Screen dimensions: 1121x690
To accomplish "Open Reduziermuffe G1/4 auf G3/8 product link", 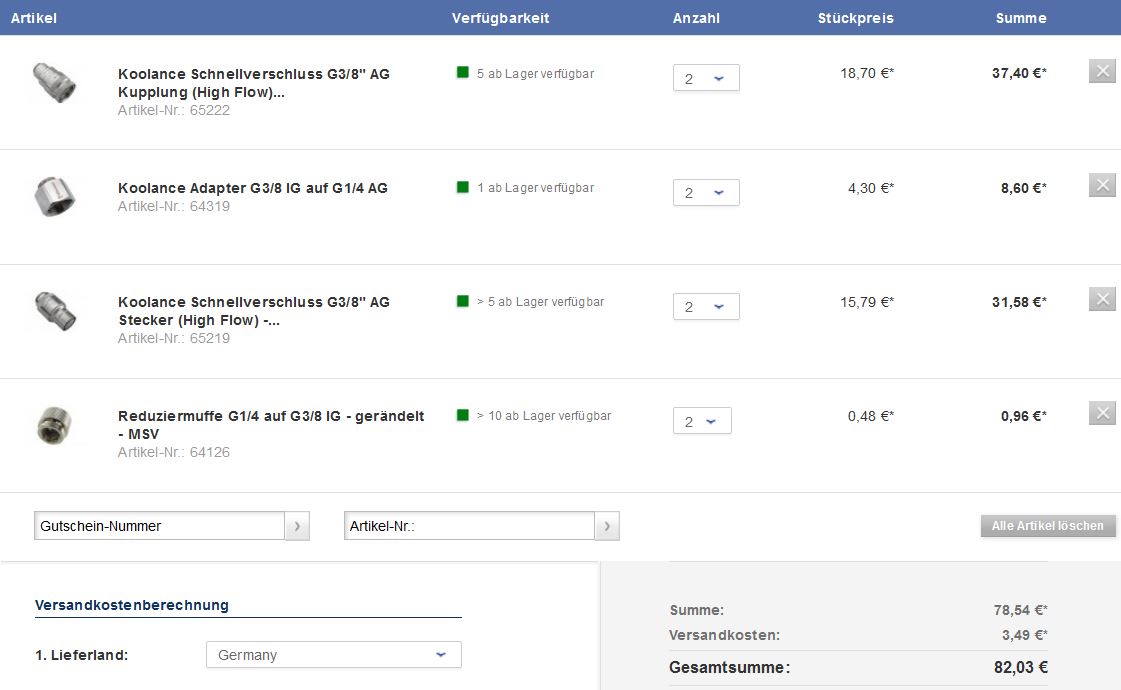I will (x=271, y=425).
